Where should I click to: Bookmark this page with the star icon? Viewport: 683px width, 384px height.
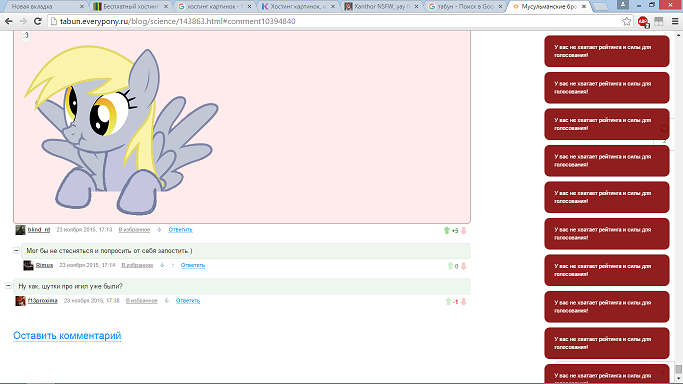[x=626, y=21]
